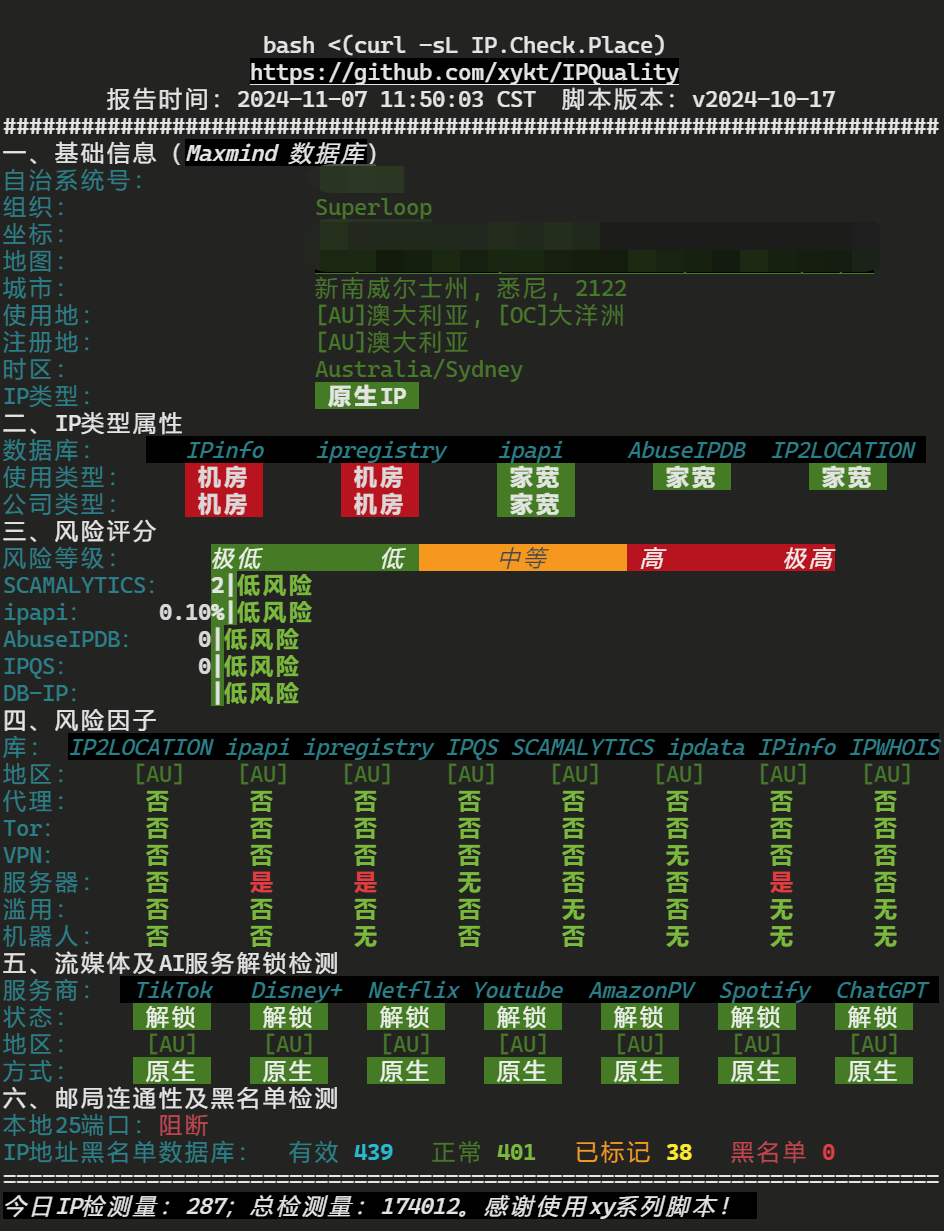The image size is (944, 1231).
Task: Click the TikTok provider header
Action: click(x=174, y=990)
